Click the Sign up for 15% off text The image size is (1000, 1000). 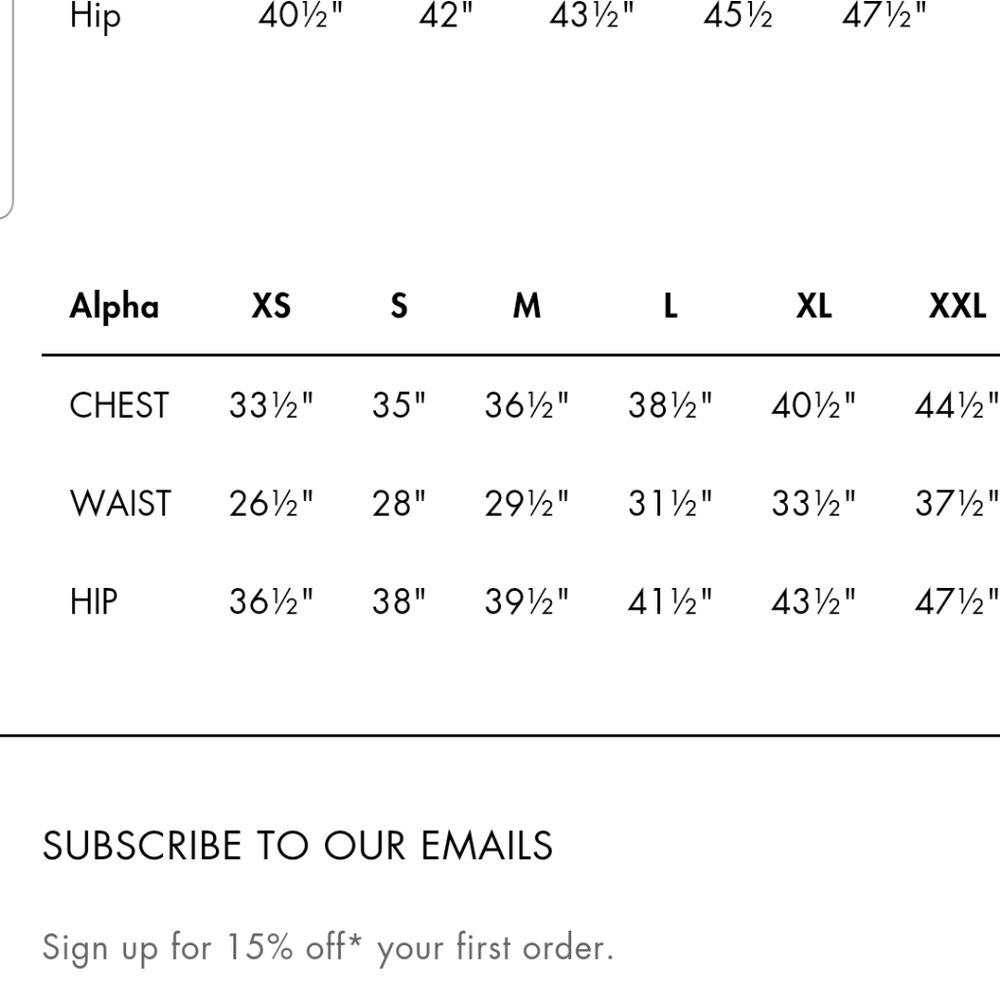[x=328, y=948]
